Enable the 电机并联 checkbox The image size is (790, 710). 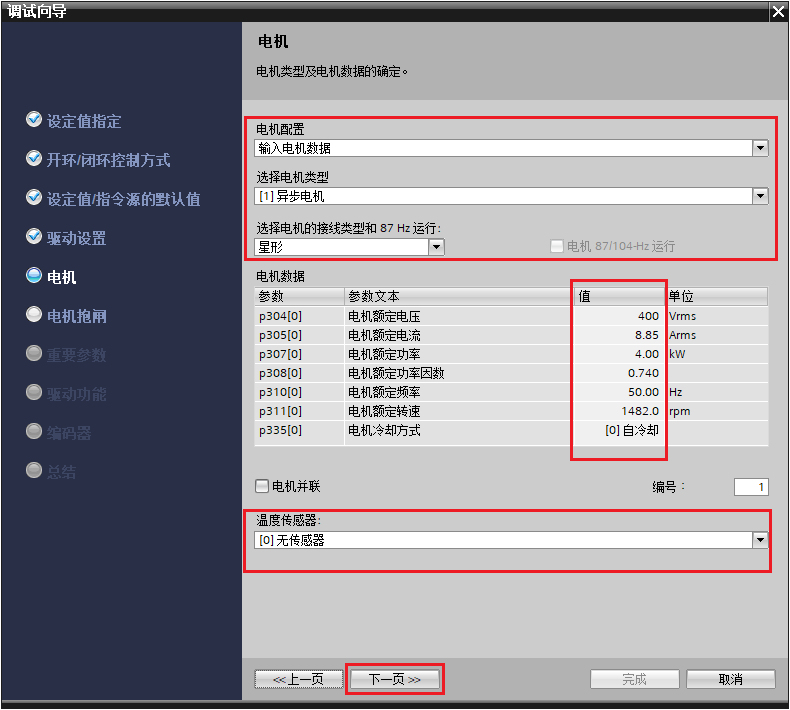pos(262,486)
